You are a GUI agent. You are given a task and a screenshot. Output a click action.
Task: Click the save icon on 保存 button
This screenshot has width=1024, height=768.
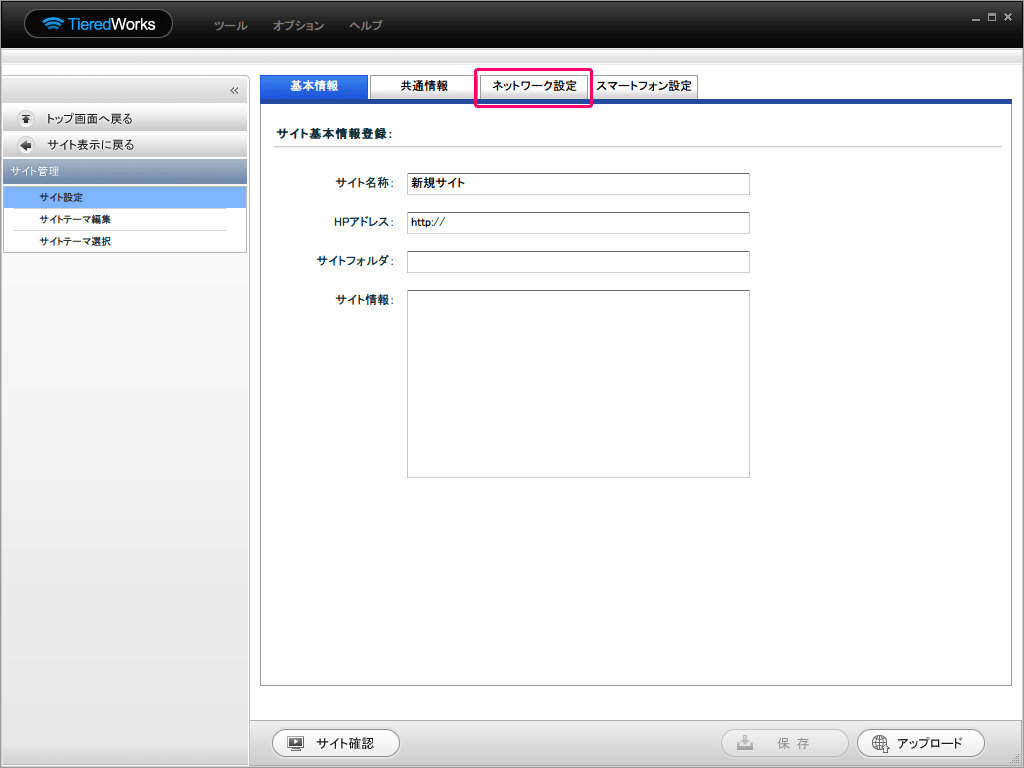[x=745, y=743]
